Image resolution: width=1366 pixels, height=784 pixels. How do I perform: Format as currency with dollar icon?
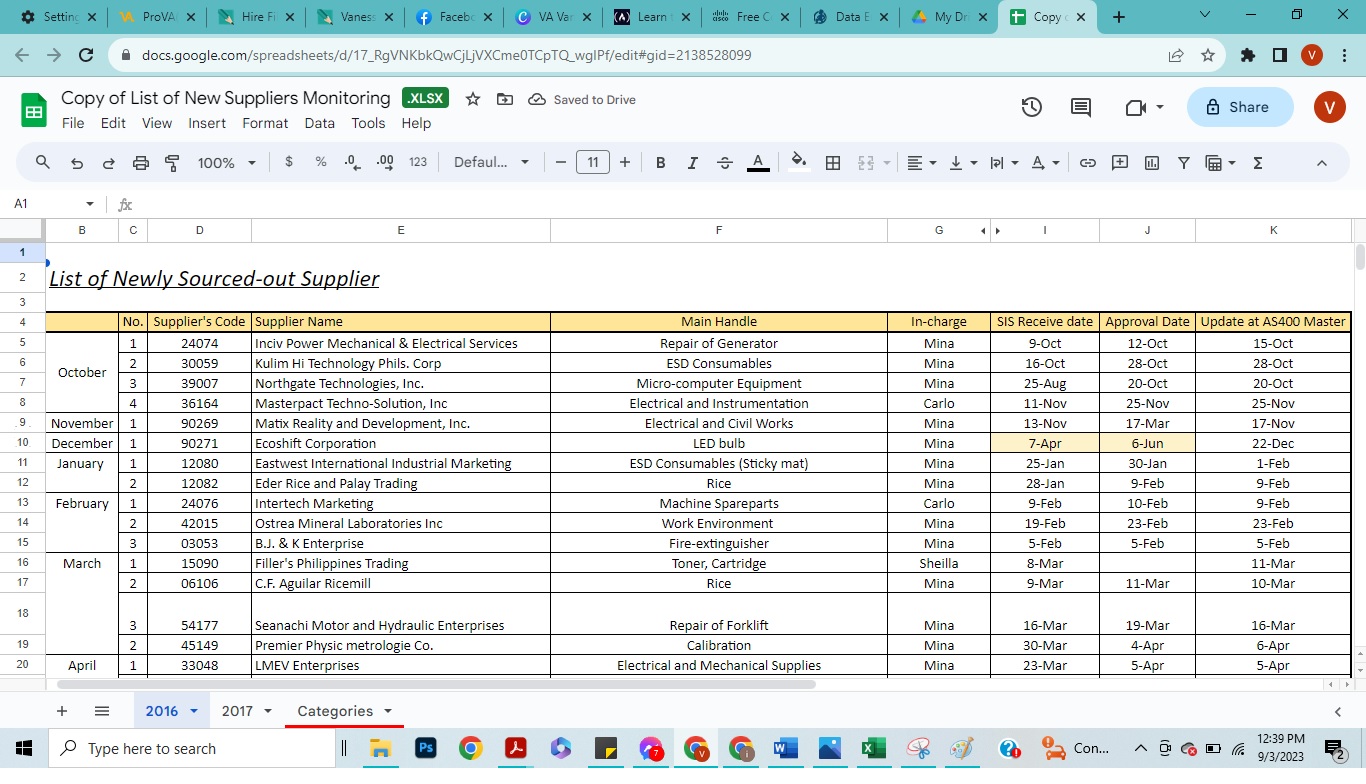coord(289,162)
